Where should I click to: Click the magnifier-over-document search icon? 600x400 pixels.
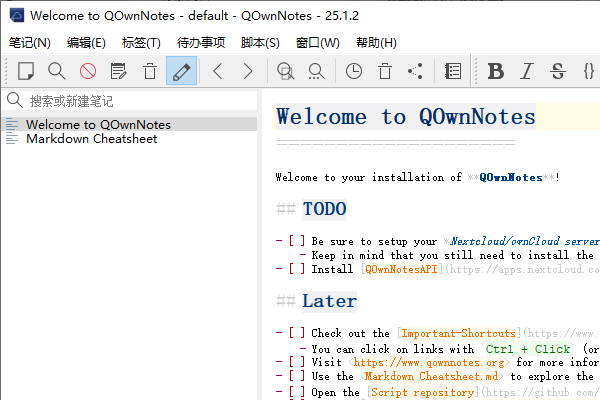click(x=285, y=71)
